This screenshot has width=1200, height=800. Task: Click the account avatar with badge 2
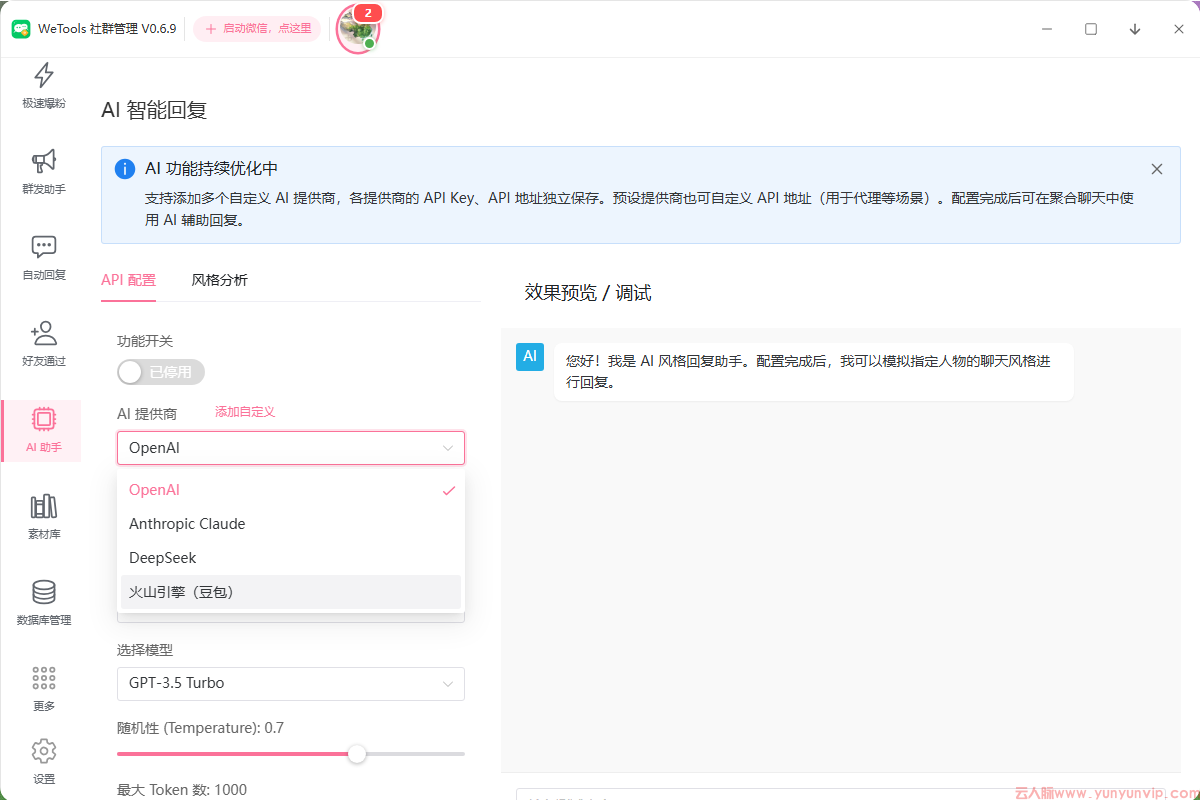tap(357, 29)
